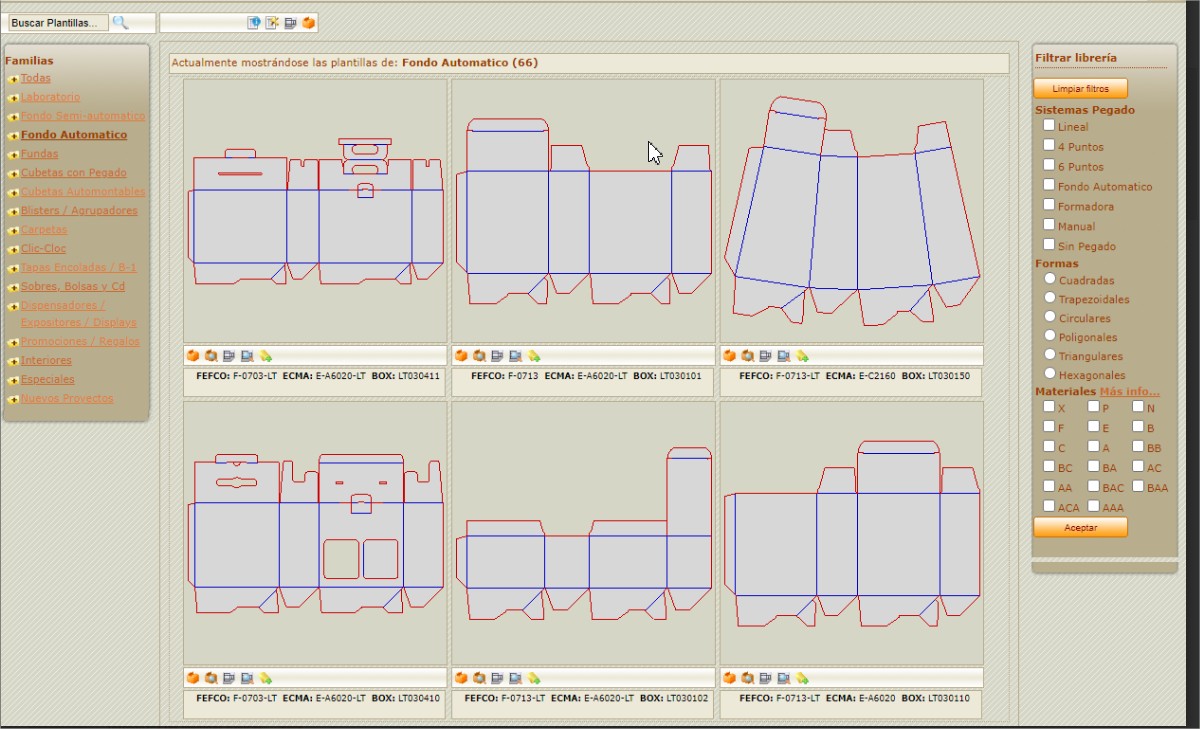Click the orange box icon in top toolbar
Image resolution: width=1200 pixels, height=729 pixels.
pyautogui.click(x=309, y=23)
